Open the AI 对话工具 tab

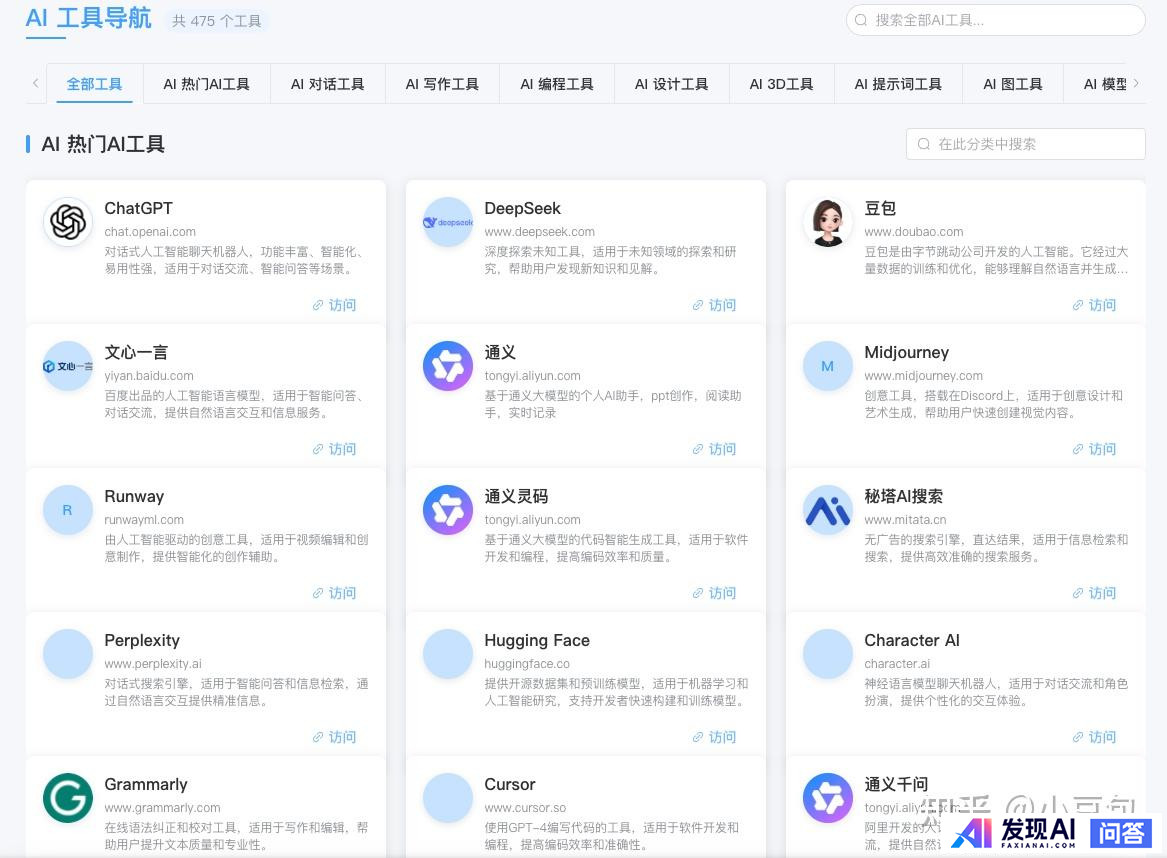pos(327,84)
